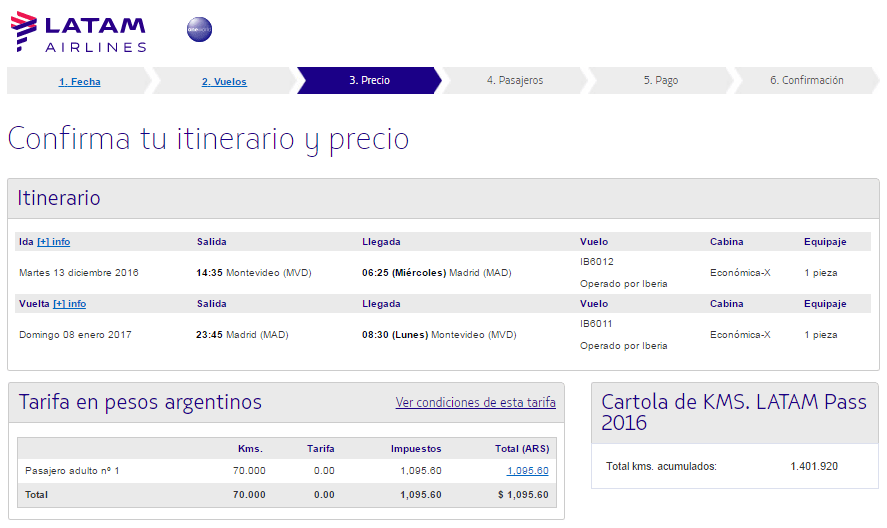
Task: Click 1 pieza baggage for return flight
Action: pos(821,335)
